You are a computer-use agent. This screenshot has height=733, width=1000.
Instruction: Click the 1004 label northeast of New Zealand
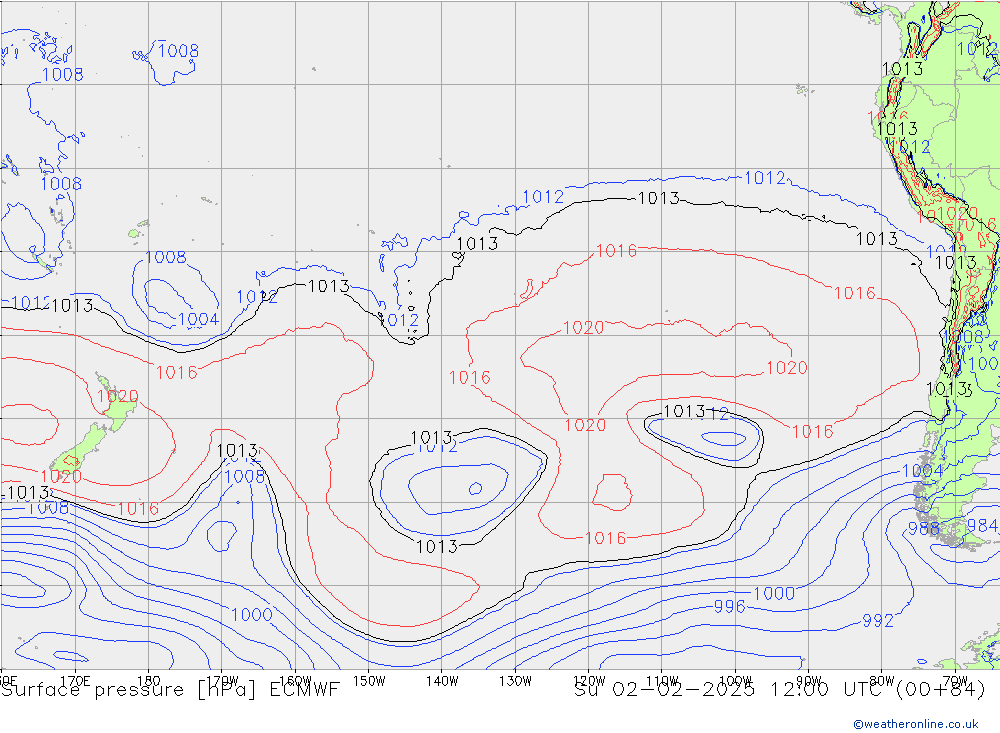(x=197, y=320)
